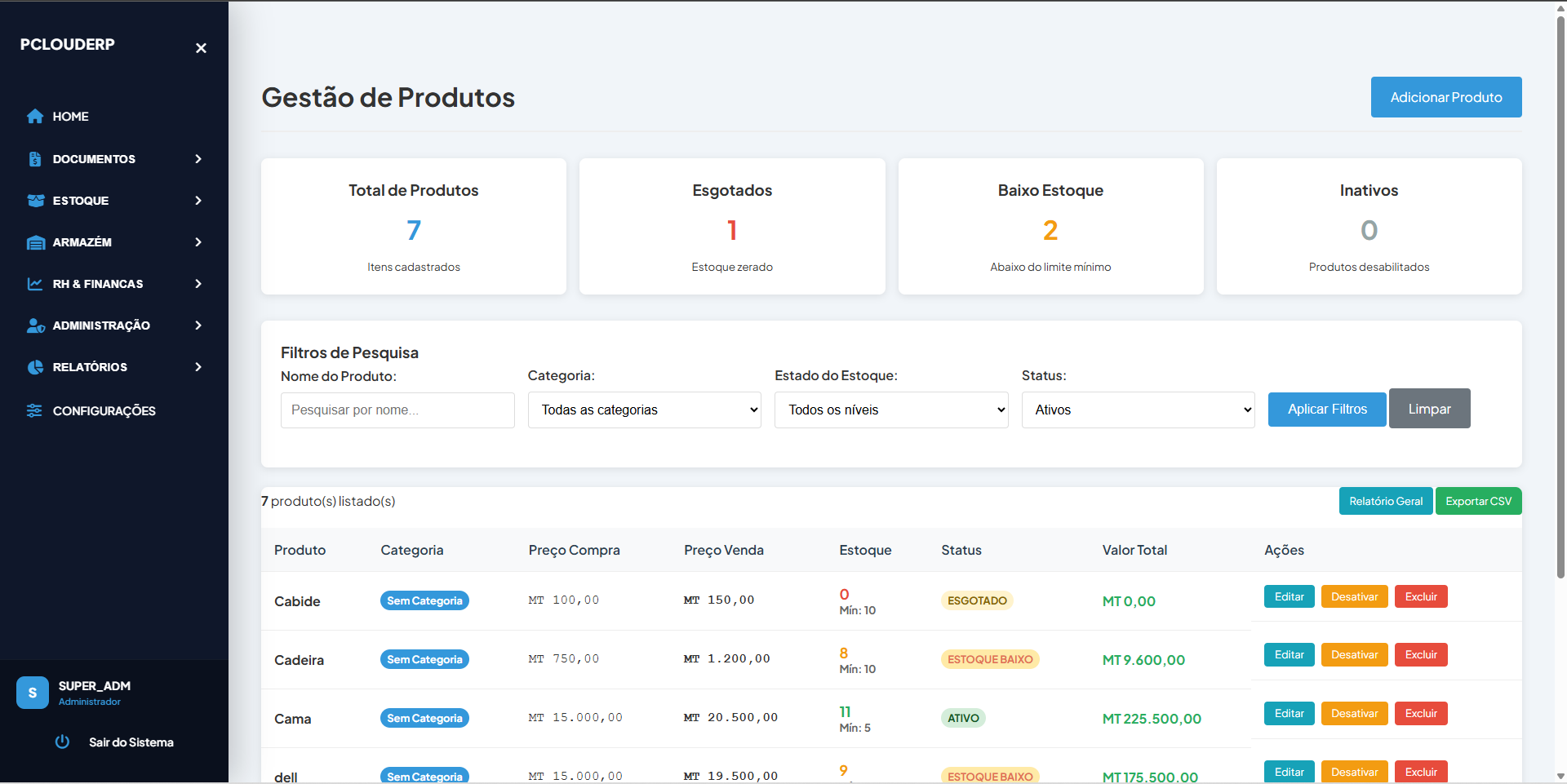Click the Home house icon in sidebar
The image size is (1567, 784).
(35, 117)
